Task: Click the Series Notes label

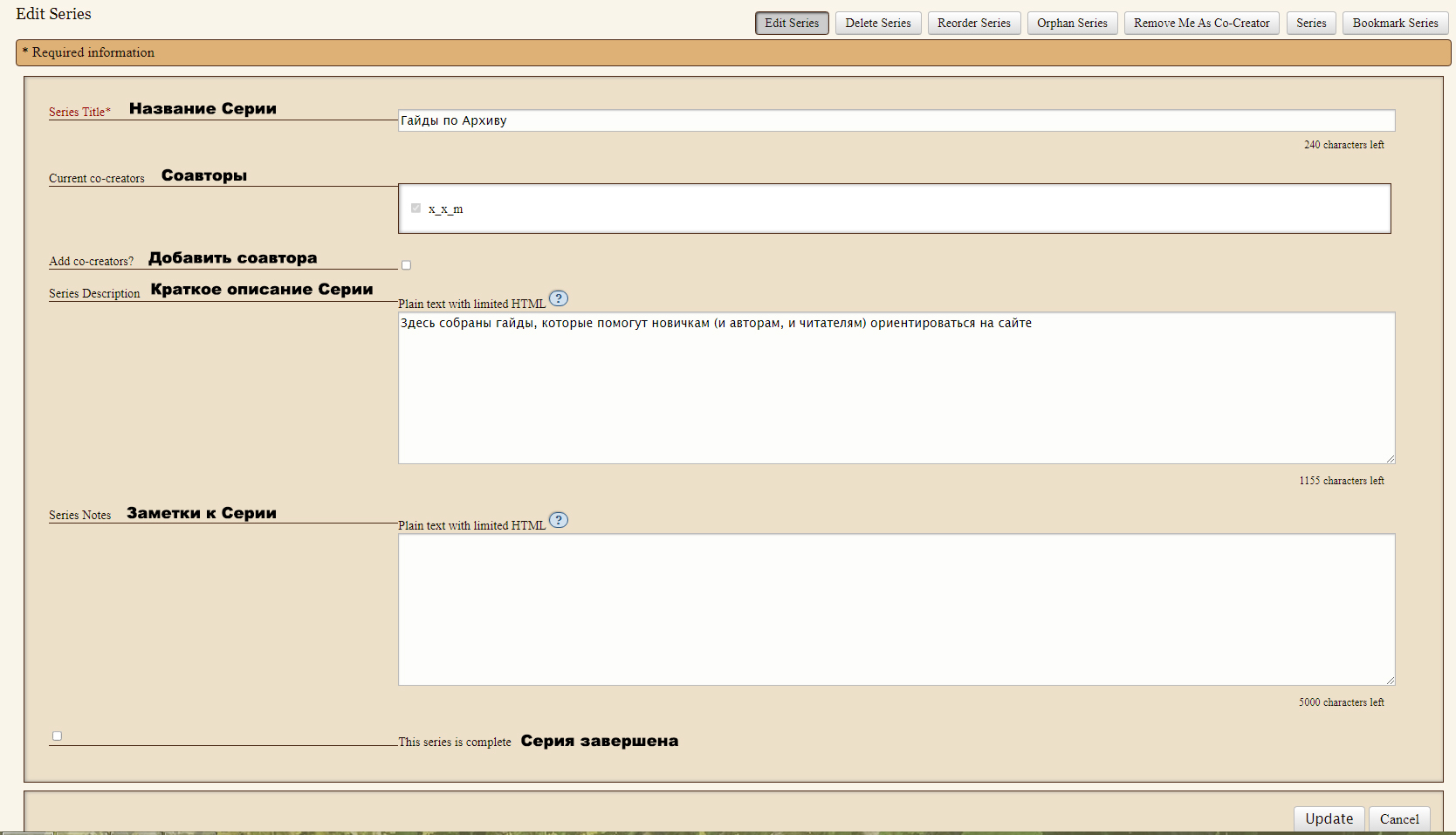Action: 80,515
